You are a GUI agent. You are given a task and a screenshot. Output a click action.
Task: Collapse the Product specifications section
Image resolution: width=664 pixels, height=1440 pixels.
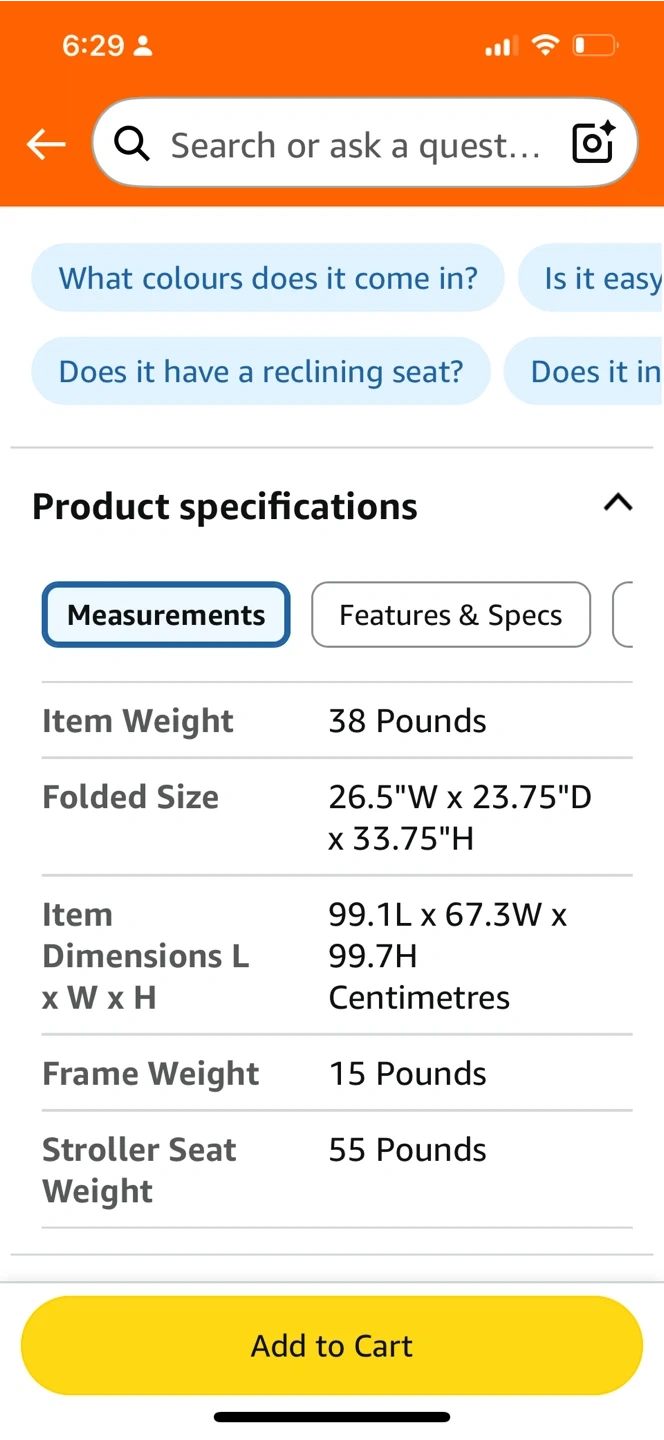(x=618, y=503)
